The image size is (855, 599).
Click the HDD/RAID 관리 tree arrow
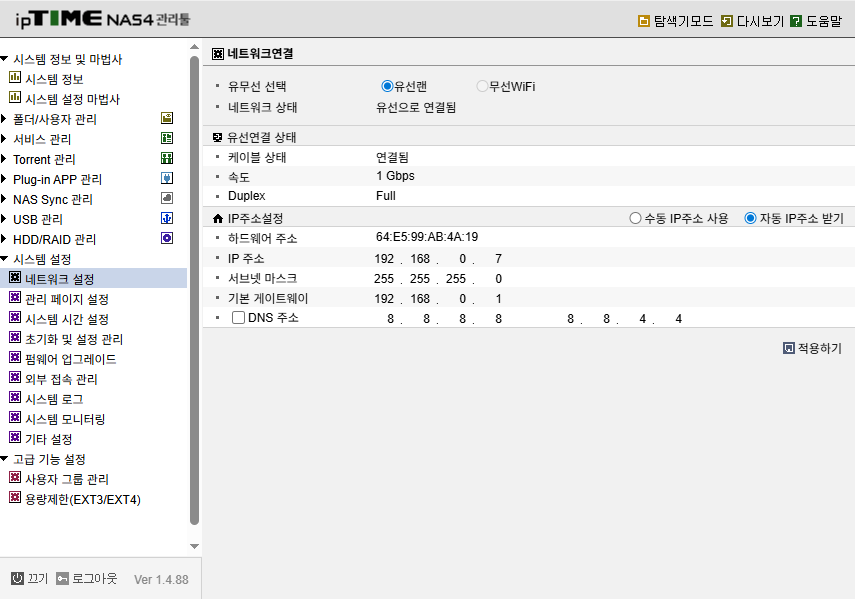(4, 239)
